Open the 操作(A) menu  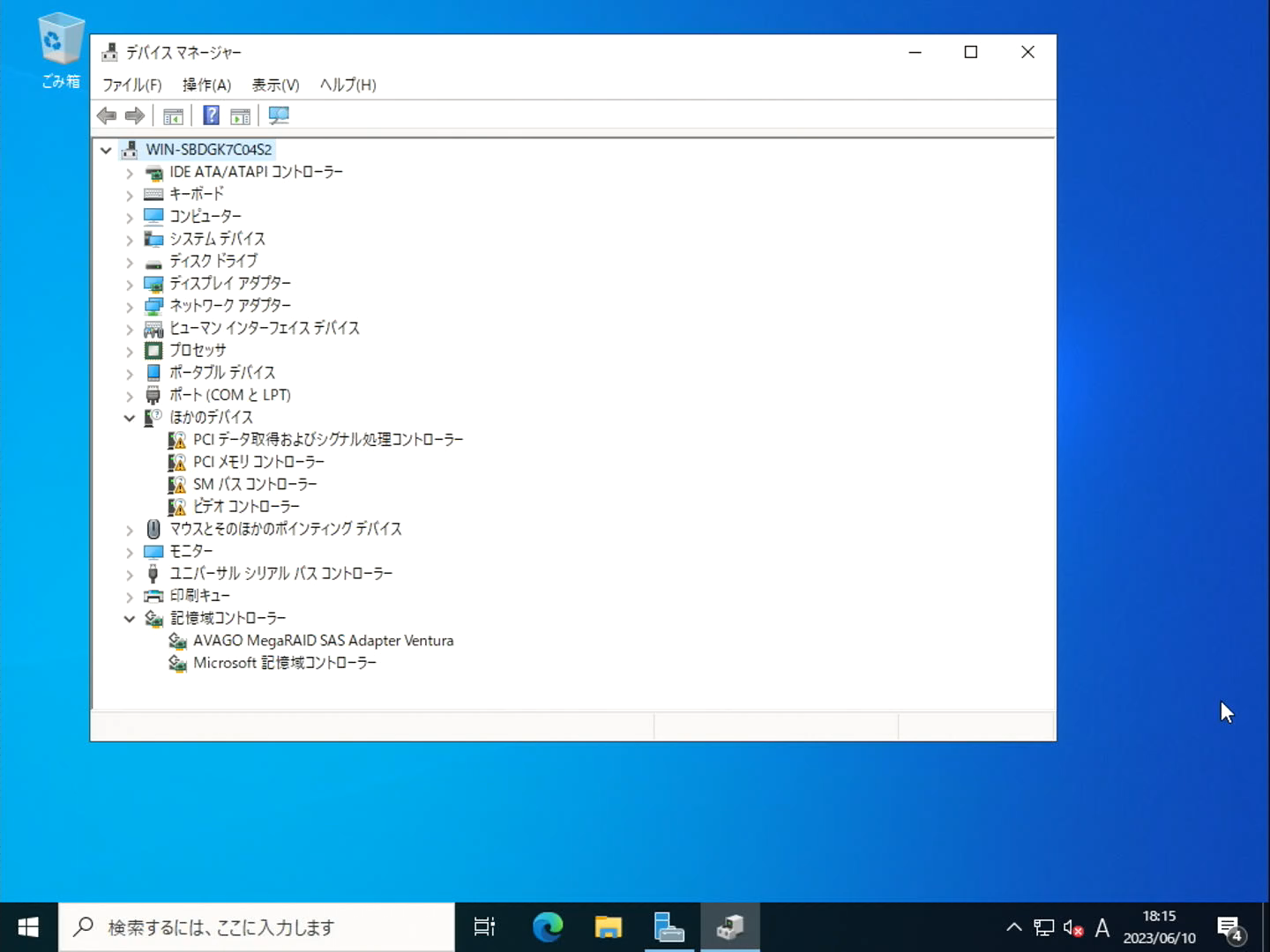206,85
